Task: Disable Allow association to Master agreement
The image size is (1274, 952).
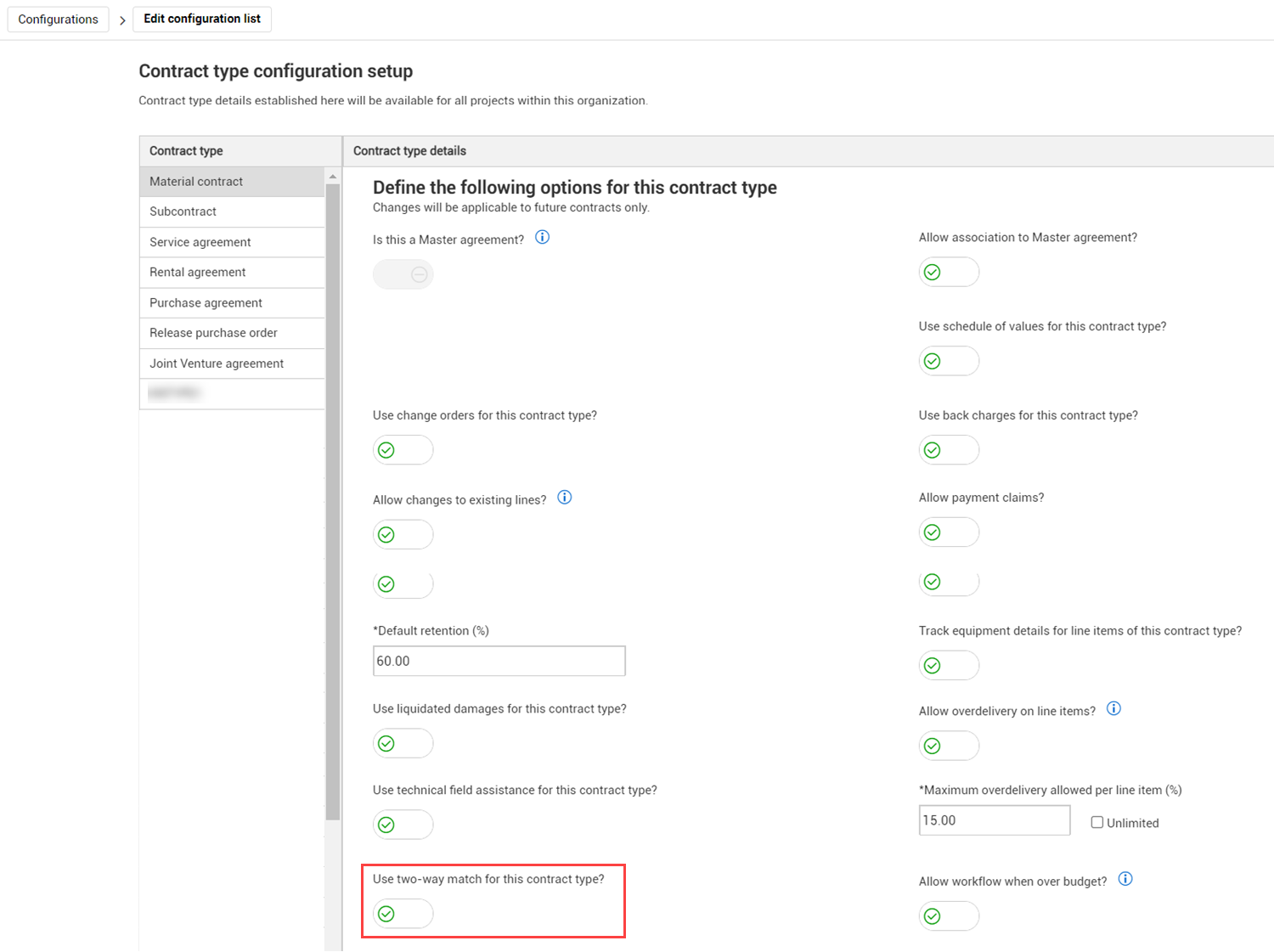Action: (x=949, y=272)
